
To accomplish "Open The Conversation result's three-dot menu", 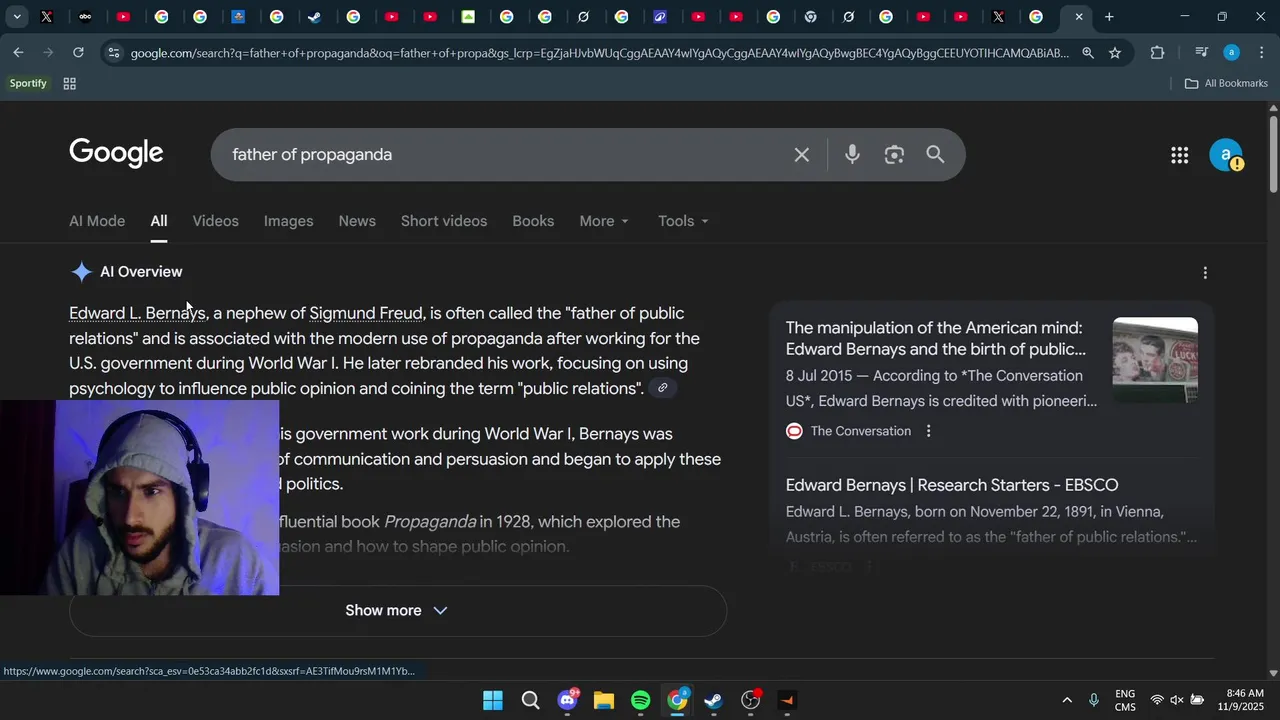I will click(929, 431).
